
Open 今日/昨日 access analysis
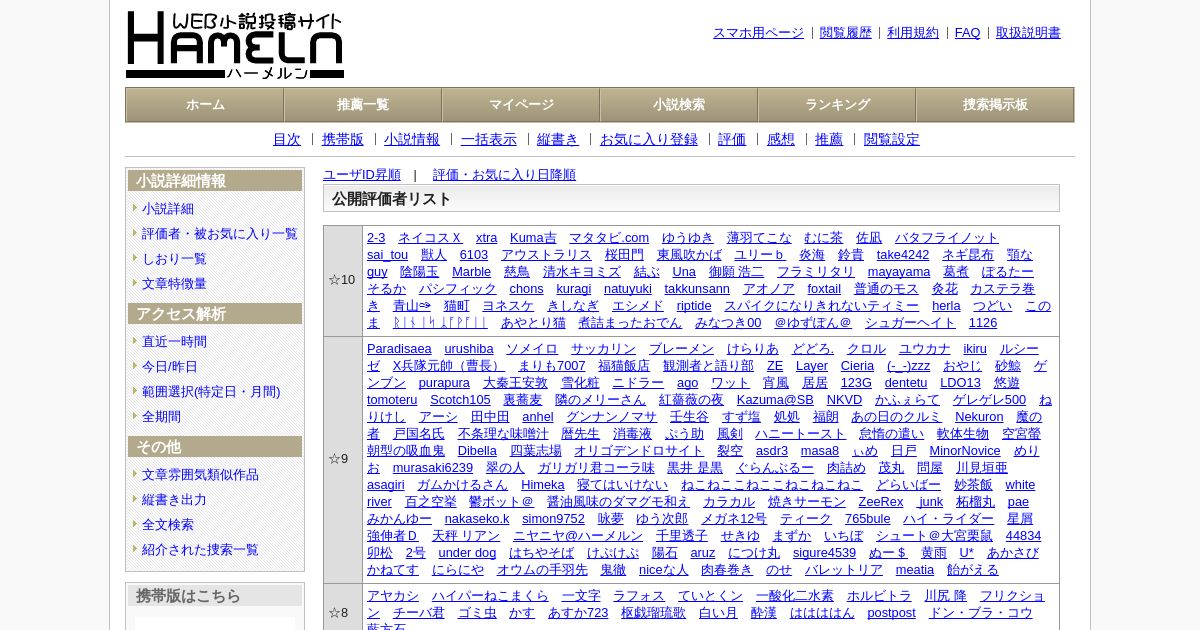pyautogui.click(x=170, y=367)
